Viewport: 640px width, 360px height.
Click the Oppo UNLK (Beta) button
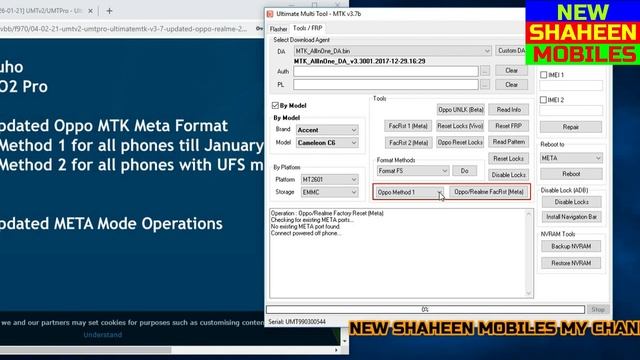point(460,110)
